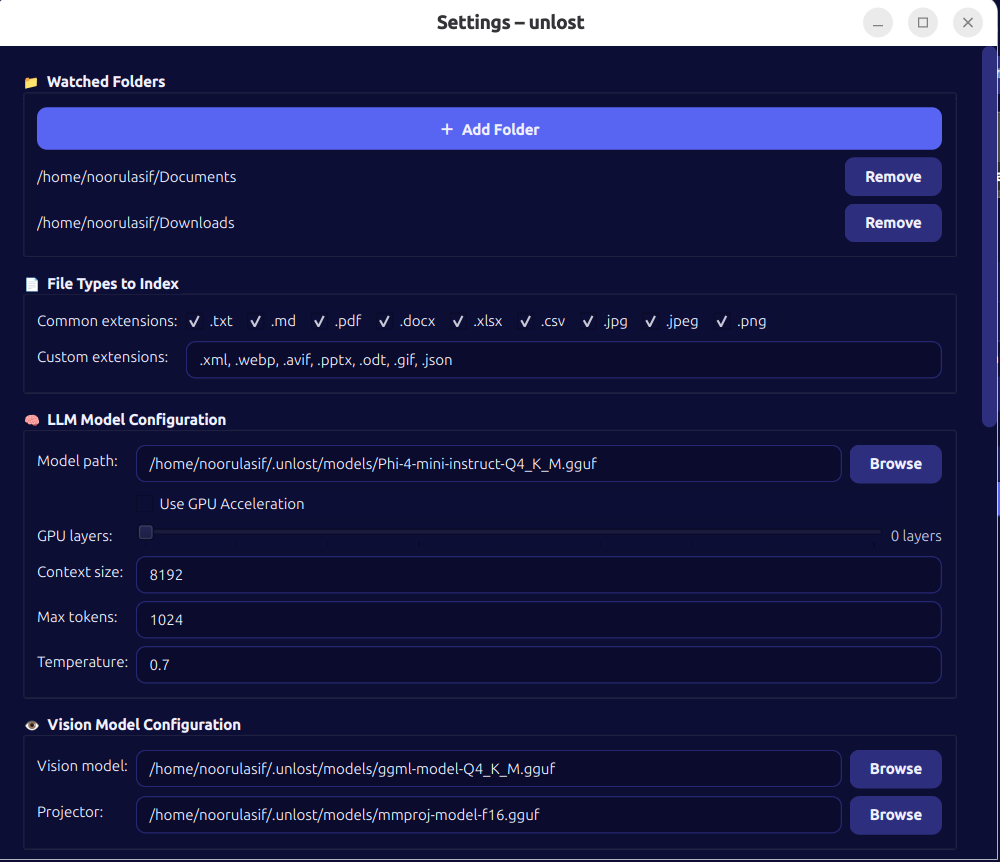
Task: Toggle the .jpeg extension checkbox
Action: [651, 321]
